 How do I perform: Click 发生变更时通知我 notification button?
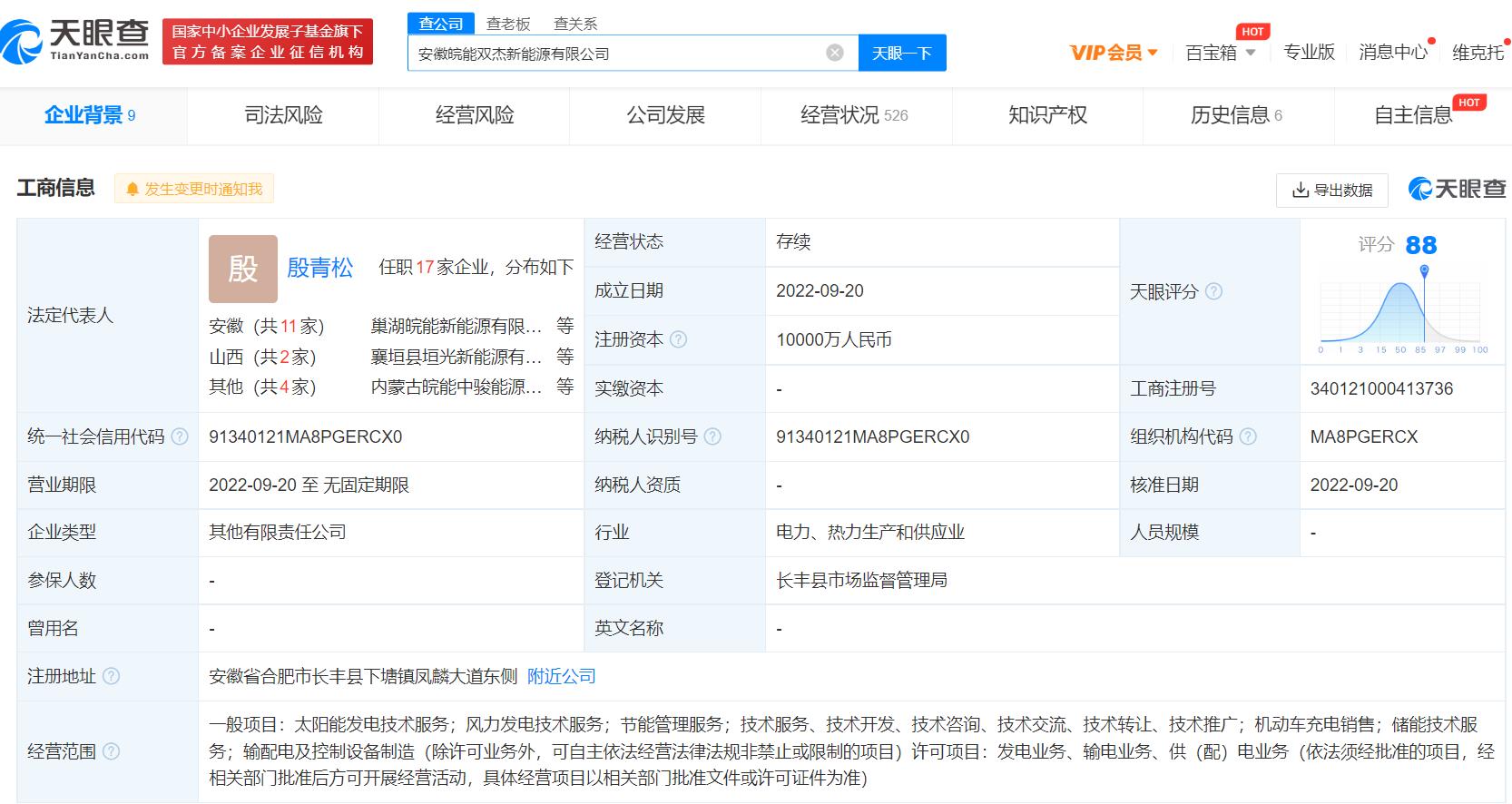[194, 189]
